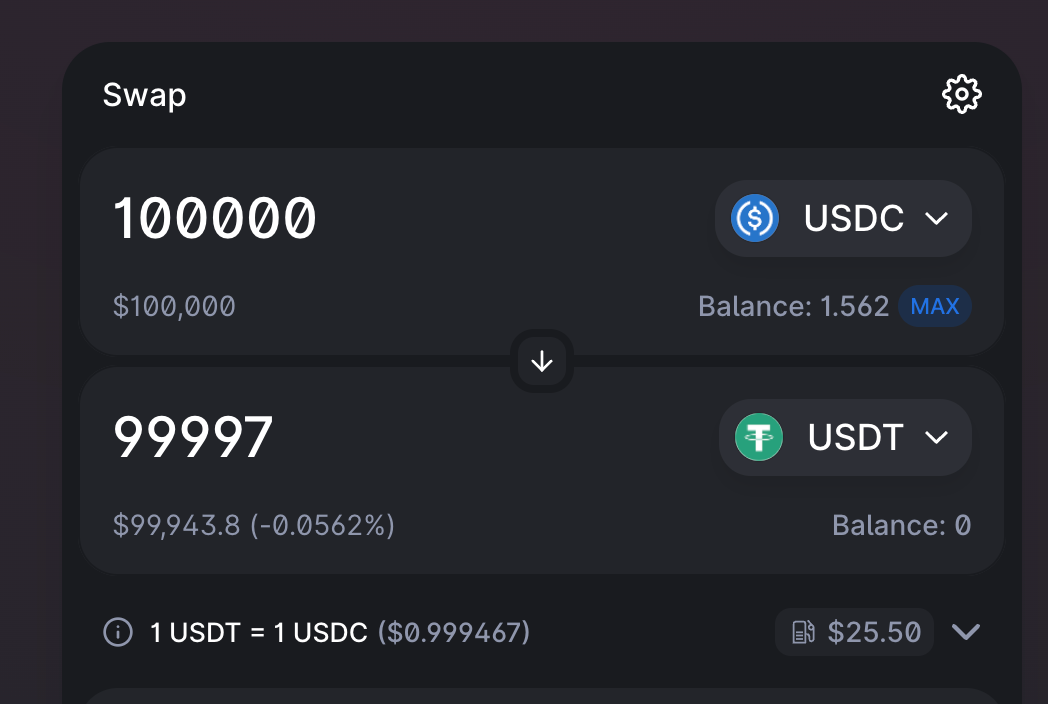Expand the USDC token selector chevron

[937, 218]
